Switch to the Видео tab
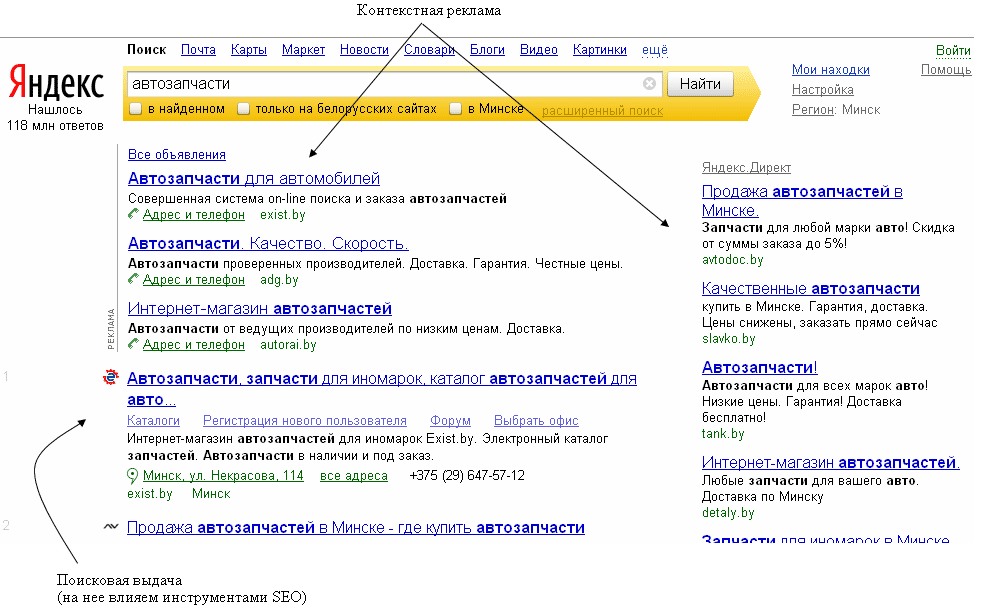984x610 pixels. pos(538,50)
